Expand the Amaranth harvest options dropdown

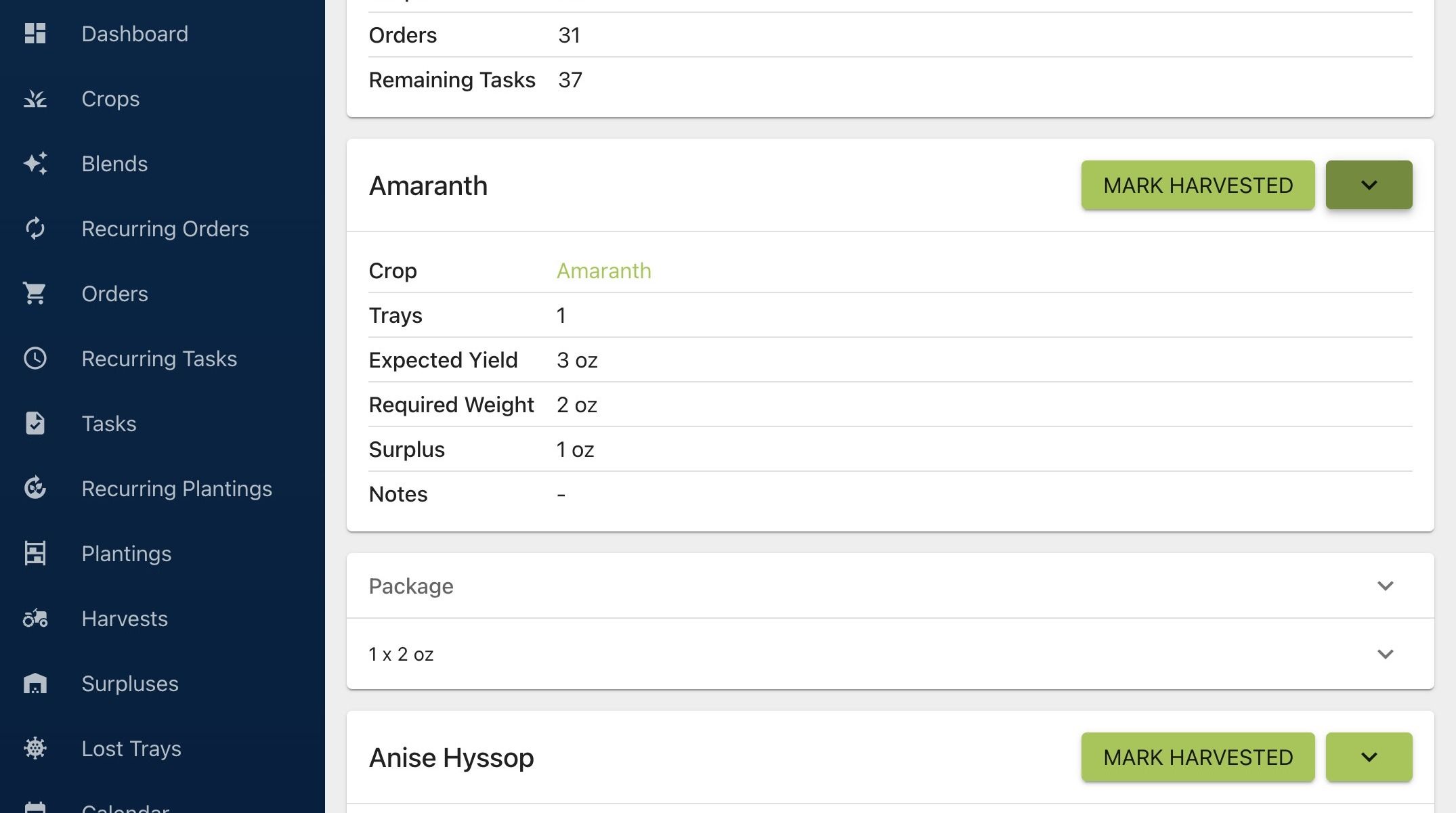coord(1369,185)
